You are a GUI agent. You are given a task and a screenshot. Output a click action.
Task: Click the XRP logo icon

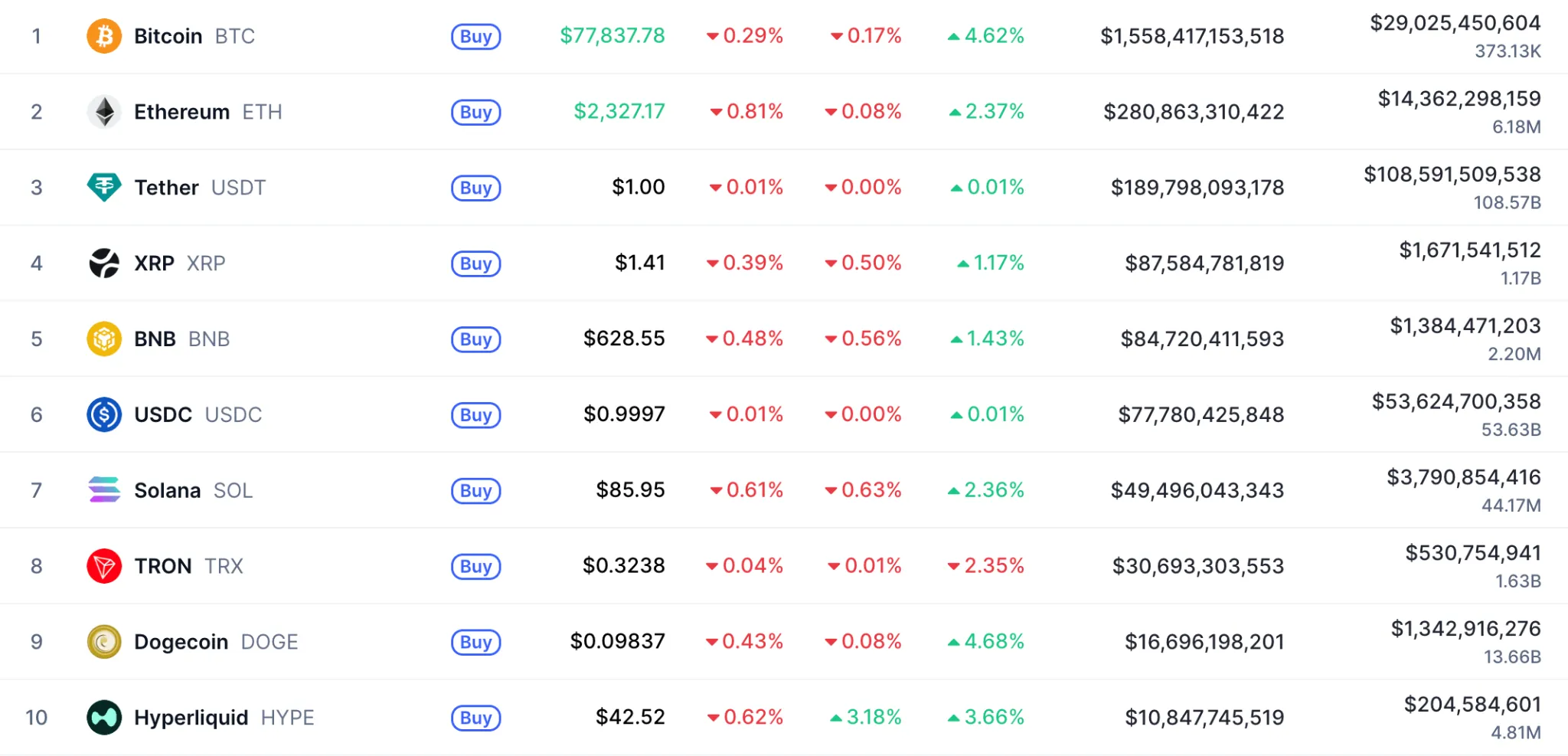104,263
